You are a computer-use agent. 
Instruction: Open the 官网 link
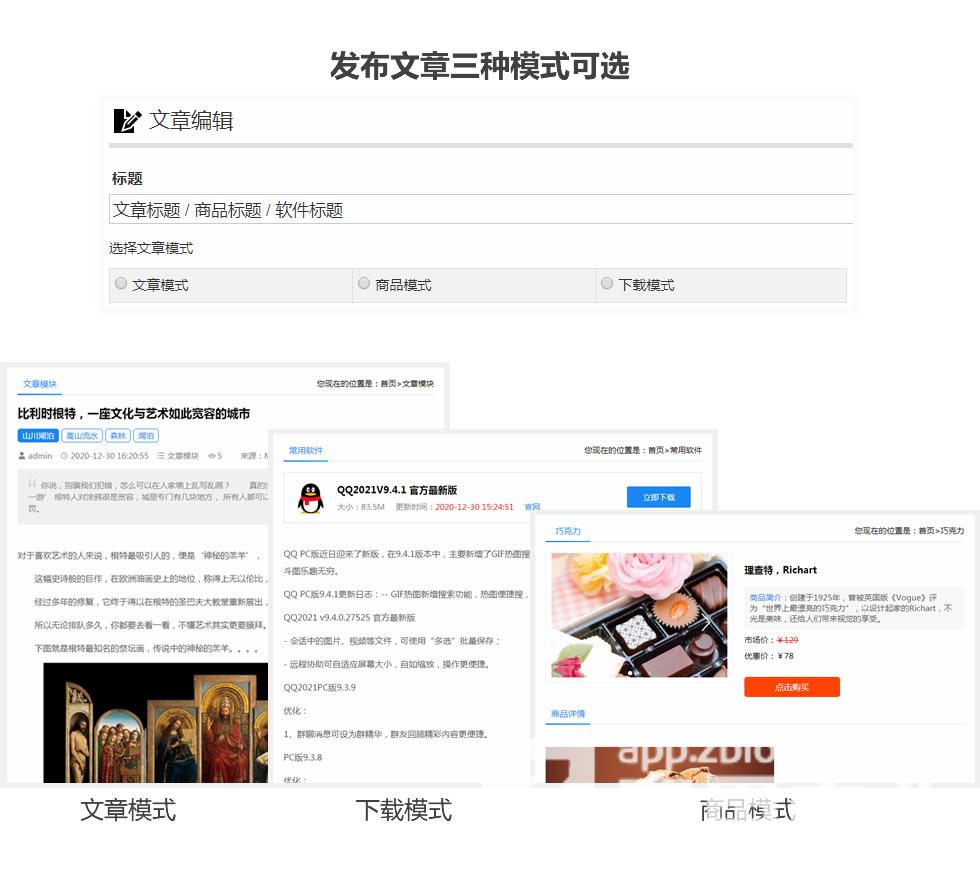(x=532, y=507)
